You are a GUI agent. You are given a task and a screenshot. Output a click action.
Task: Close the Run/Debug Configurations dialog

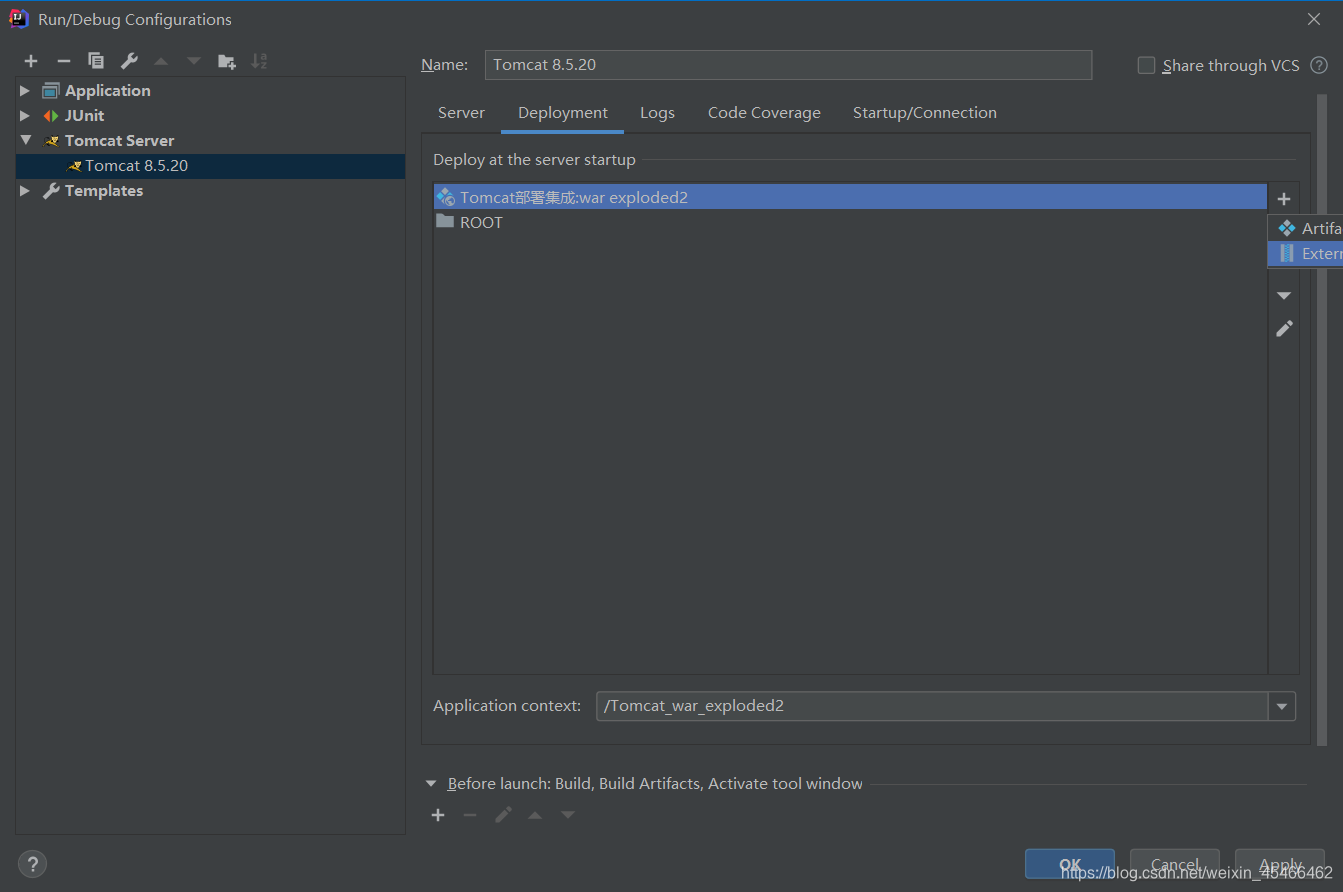[1314, 19]
